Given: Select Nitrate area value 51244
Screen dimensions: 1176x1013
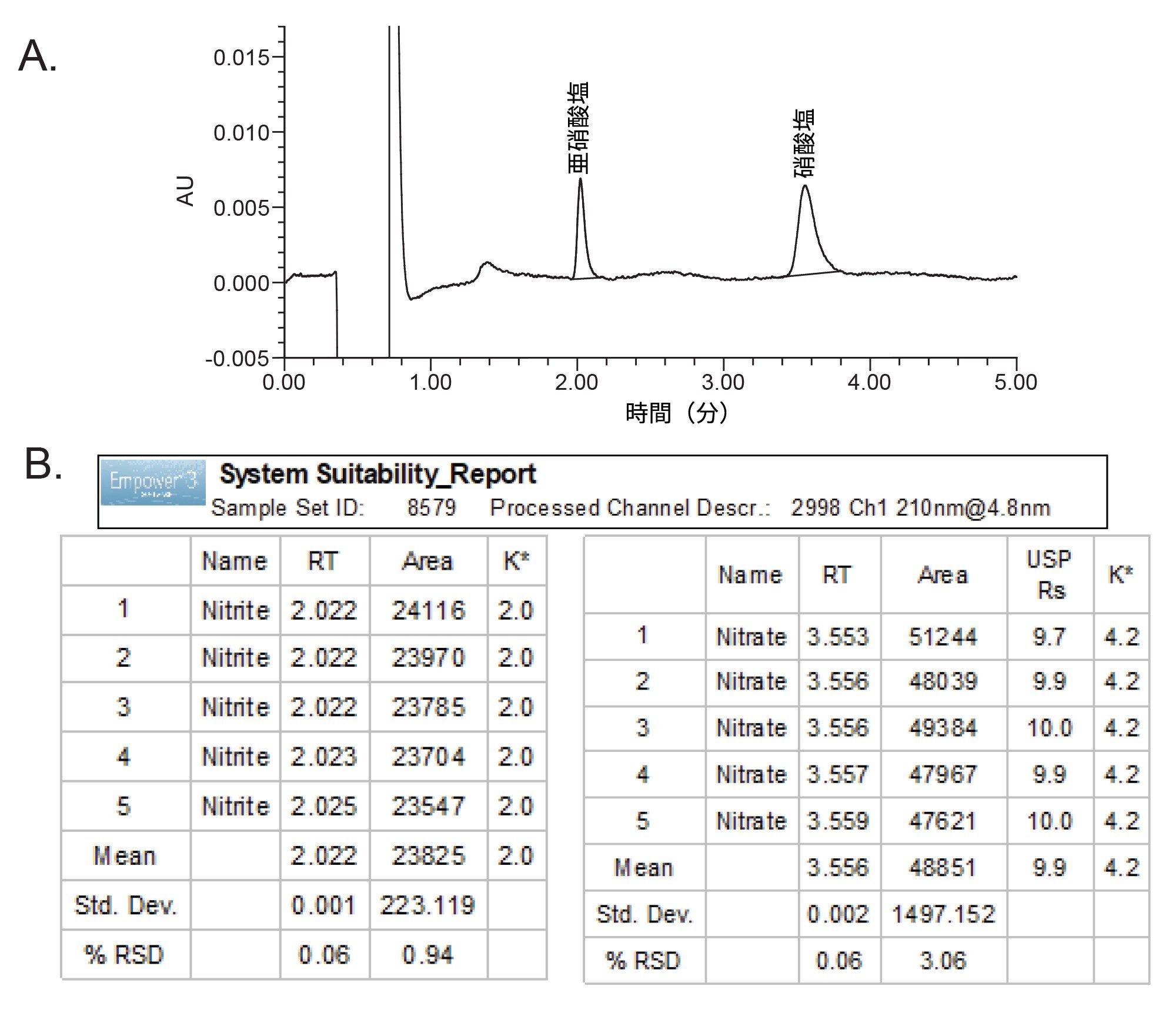Looking at the screenshot, I should tap(943, 637).
